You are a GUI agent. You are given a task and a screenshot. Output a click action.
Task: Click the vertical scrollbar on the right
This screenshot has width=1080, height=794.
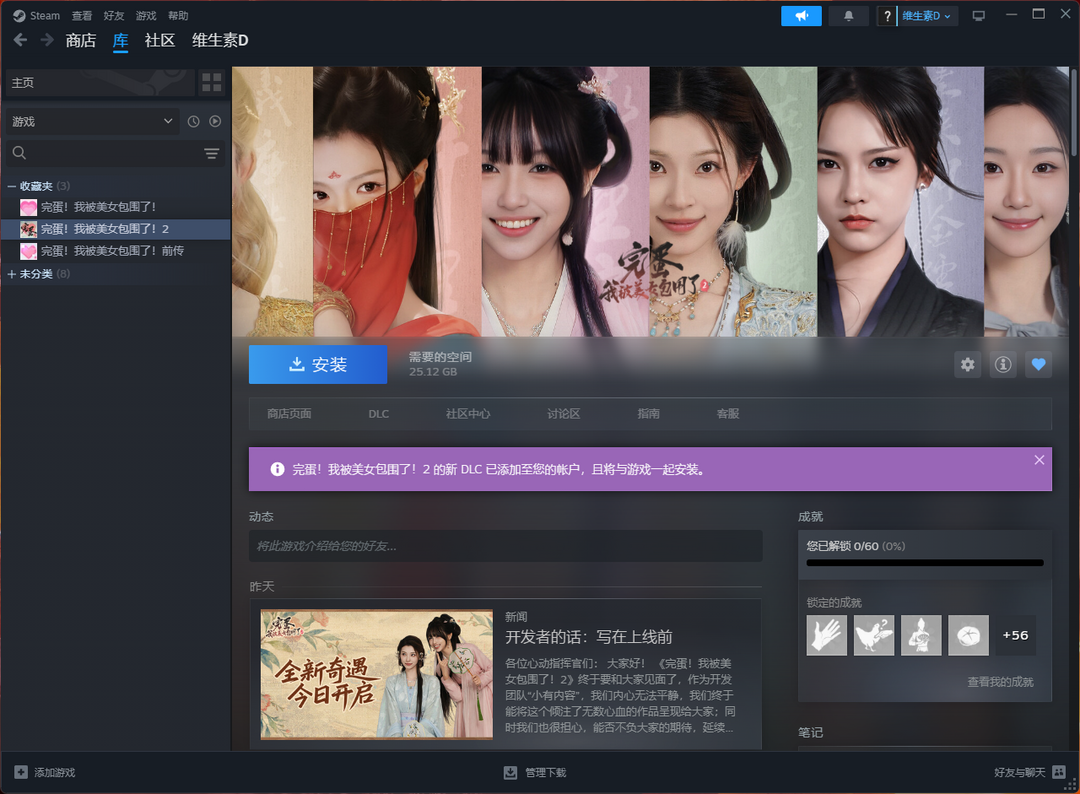click(x=1074, y=112)
